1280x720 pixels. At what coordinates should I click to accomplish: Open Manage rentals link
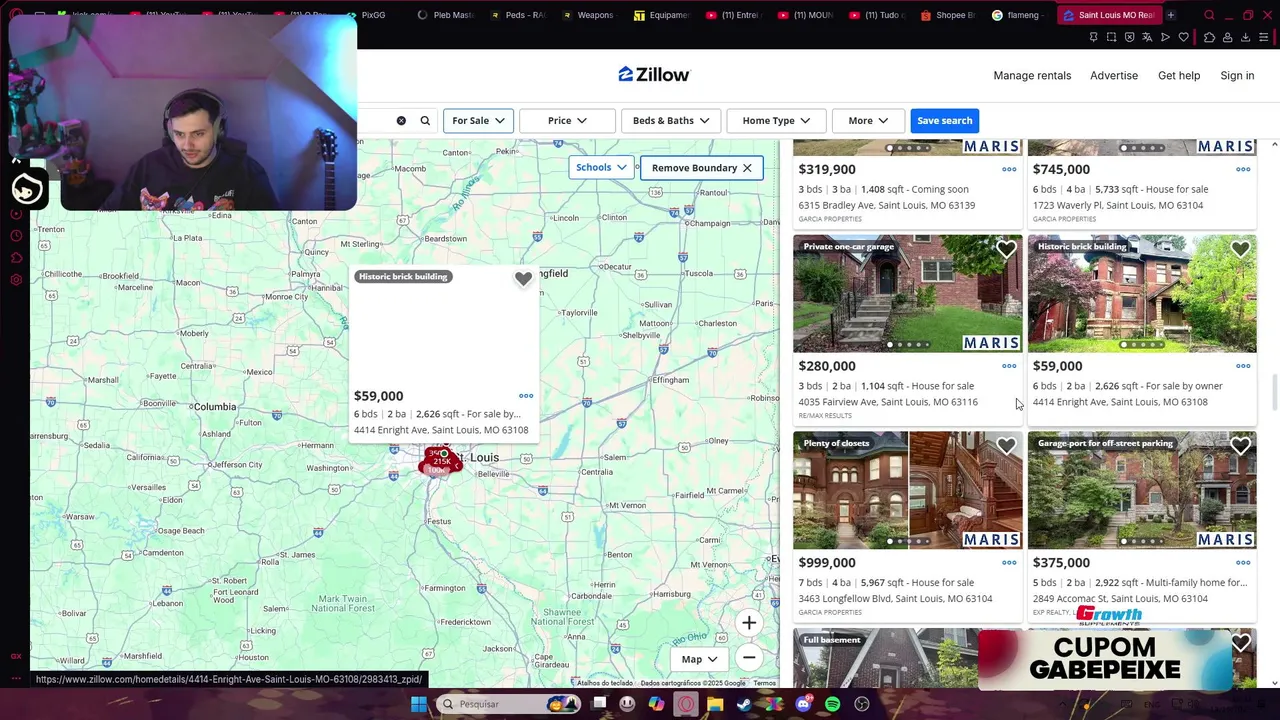coord(1032,76)
